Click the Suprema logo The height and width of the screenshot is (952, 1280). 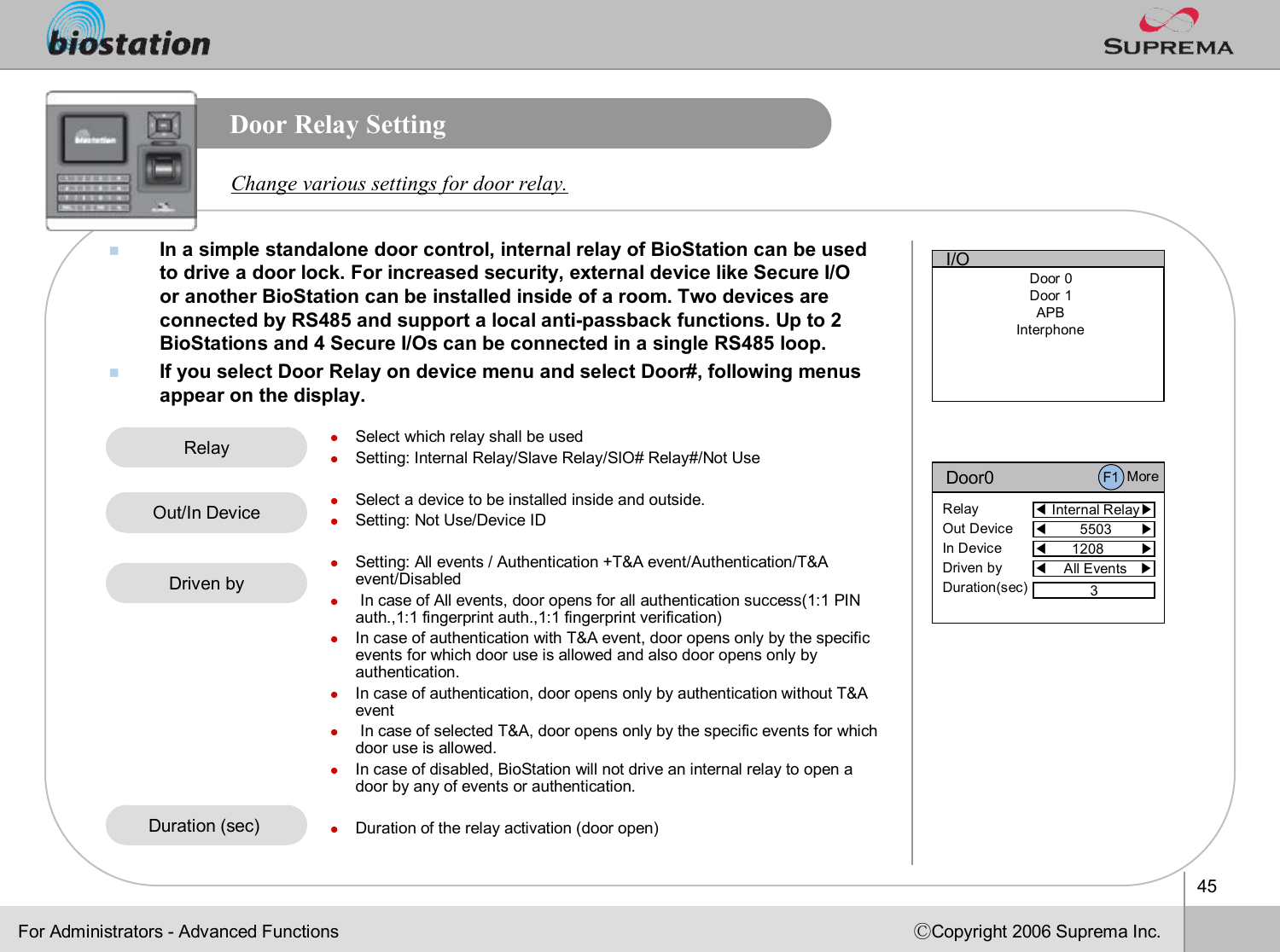point(1168,32)
